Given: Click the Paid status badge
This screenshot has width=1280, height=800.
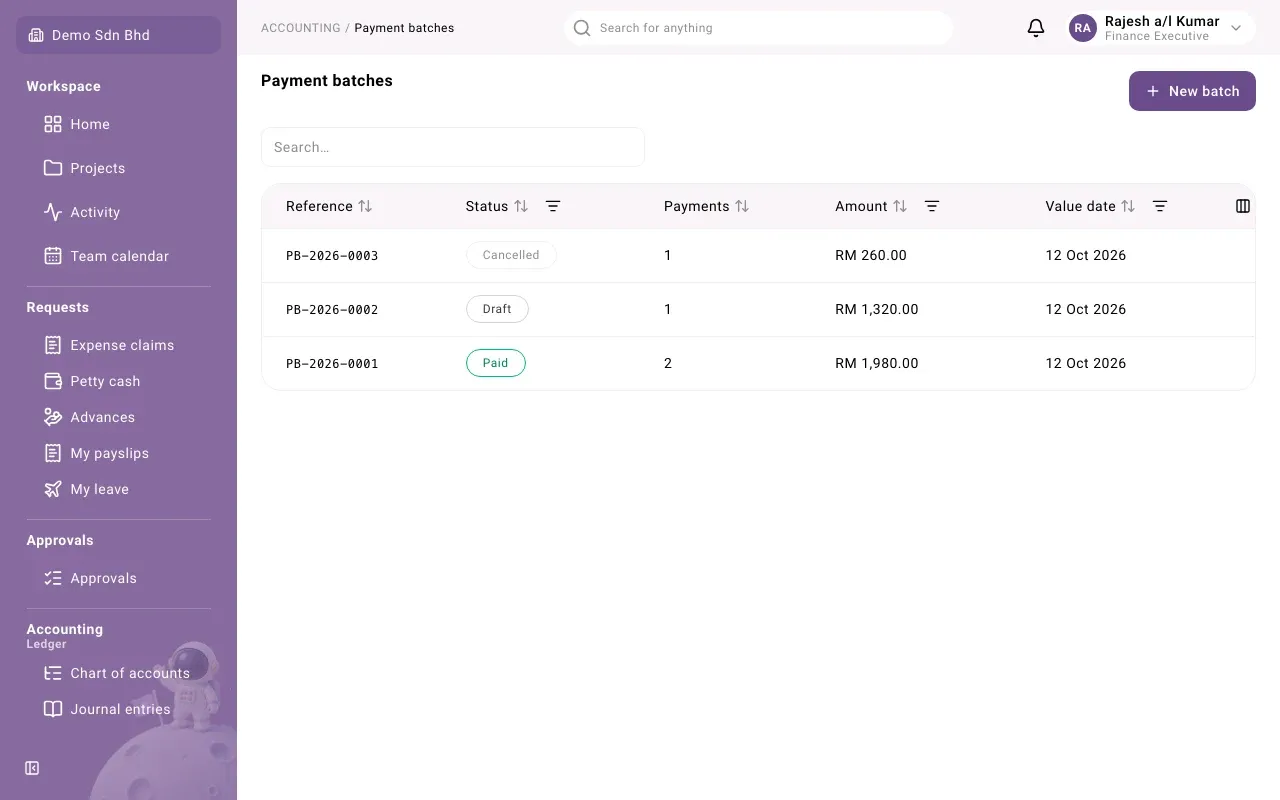Looking at the screenshot, I should point(496,363).
